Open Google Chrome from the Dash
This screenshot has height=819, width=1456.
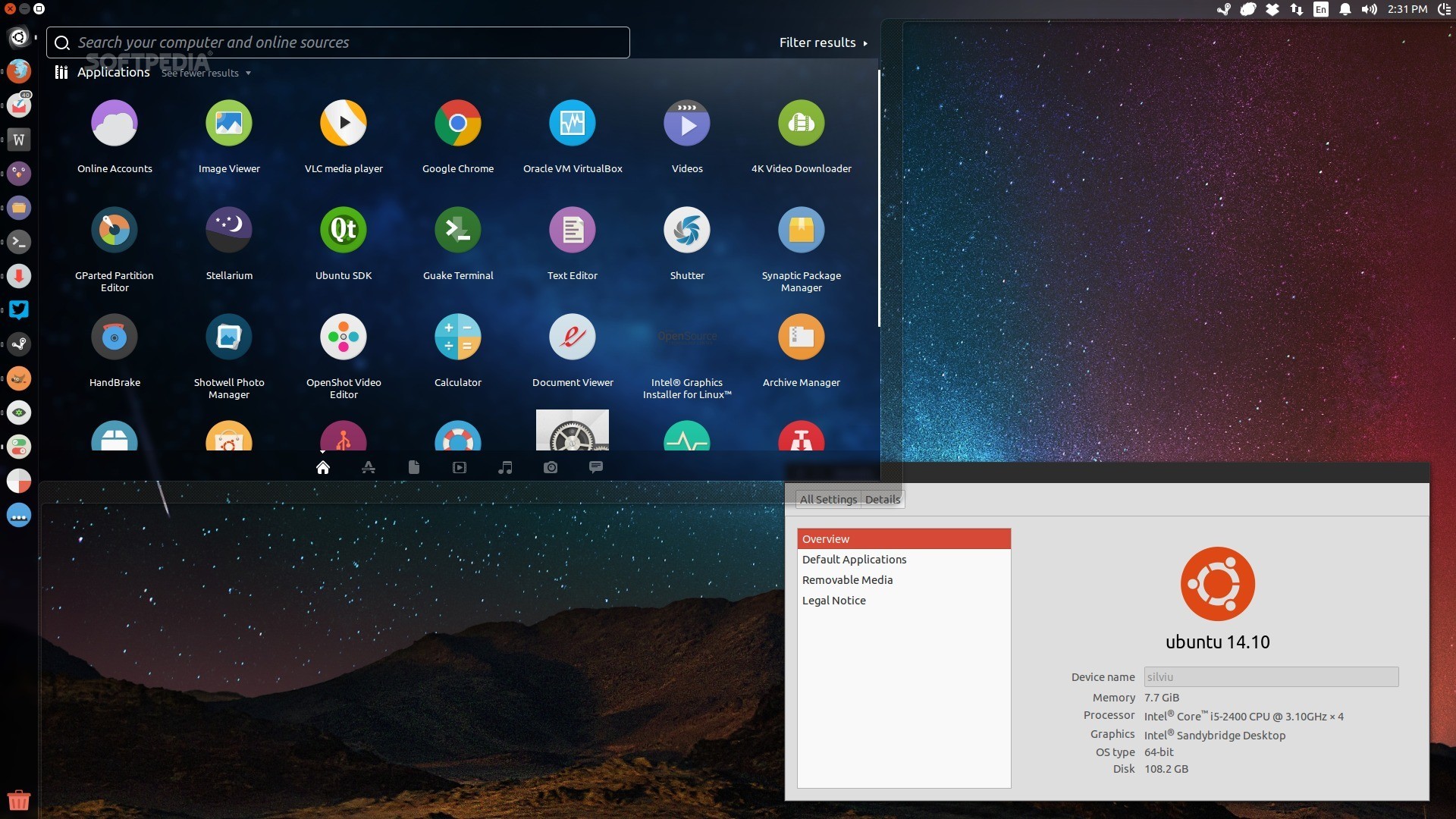[x=457, y=124]
